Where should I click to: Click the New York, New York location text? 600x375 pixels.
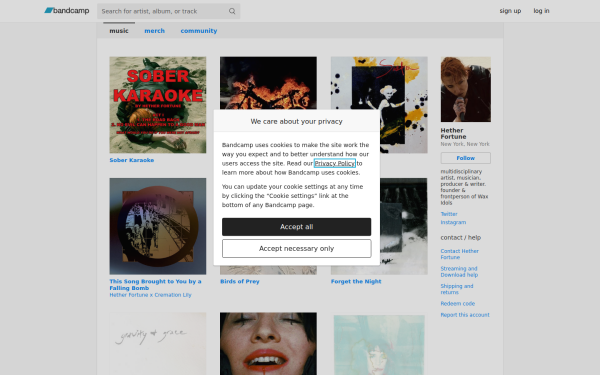pyautogui.click(x=465, y=144)
